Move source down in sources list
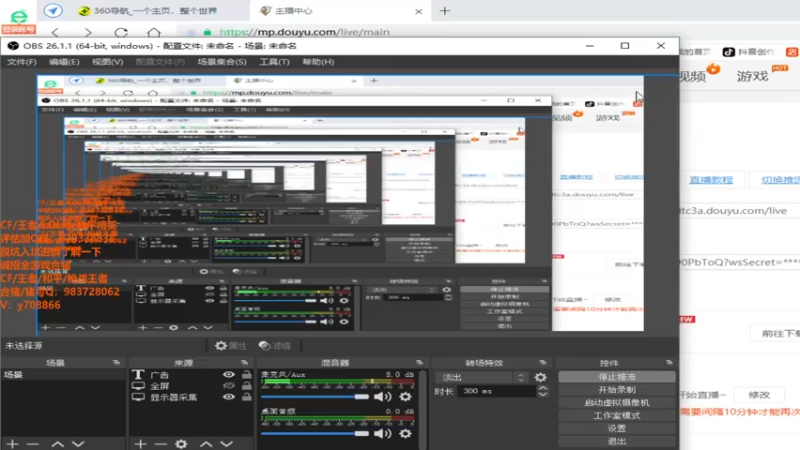The height and width of the screenshot is (450, 800). [x=227, y=444]
